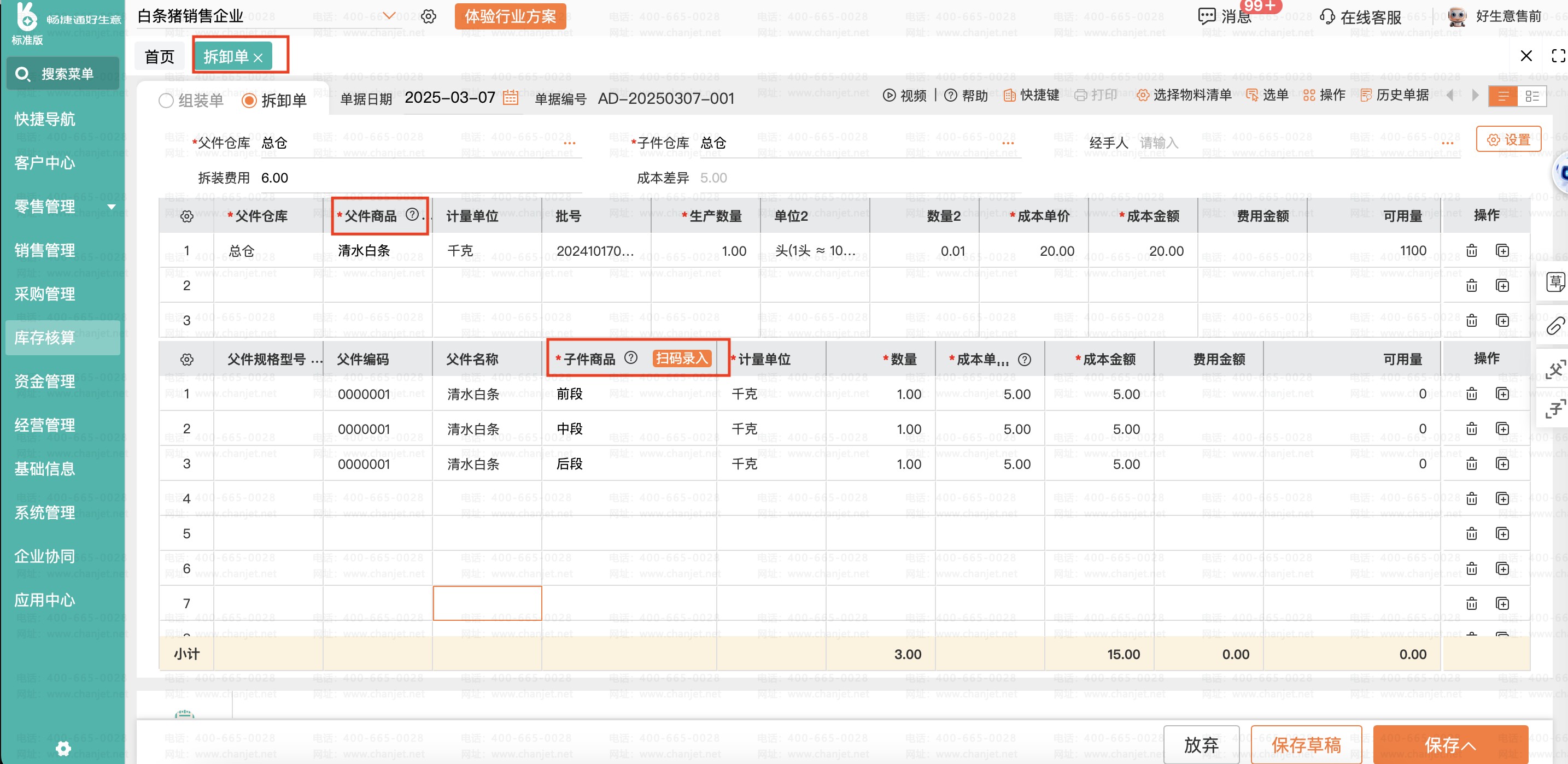Screen dimensions: 1568x764
Task: Delete parent row 2
Action: coord(1472,285)
